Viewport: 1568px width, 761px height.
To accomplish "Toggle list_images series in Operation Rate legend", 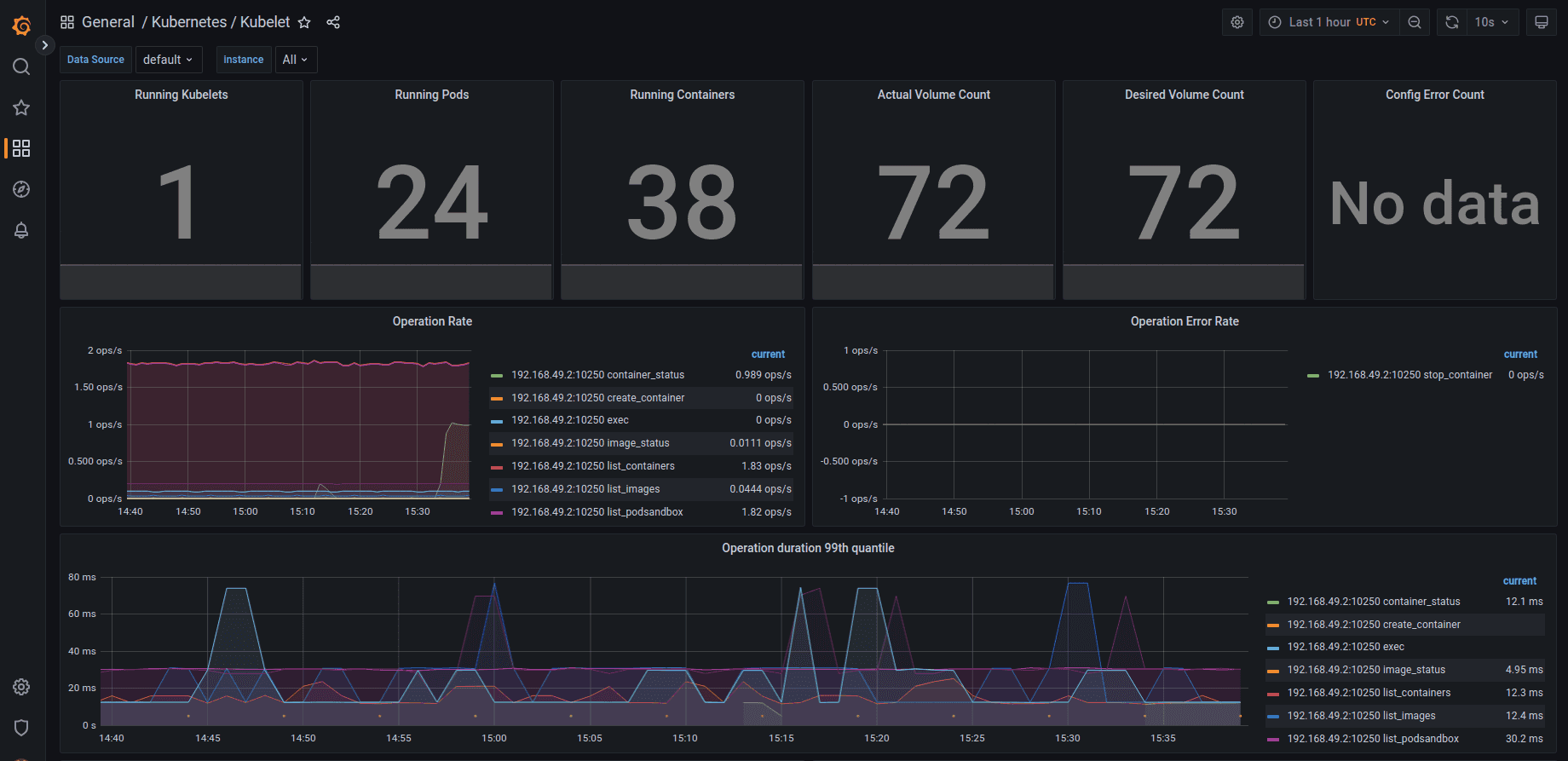I will (x=585, y=489).
